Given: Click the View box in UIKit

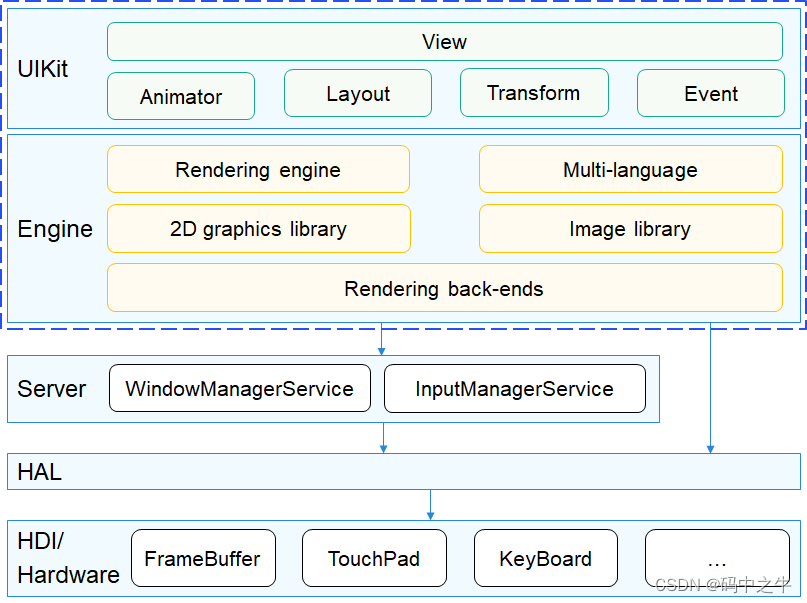Looking at the screenshot, I should (x=445, y=42).
